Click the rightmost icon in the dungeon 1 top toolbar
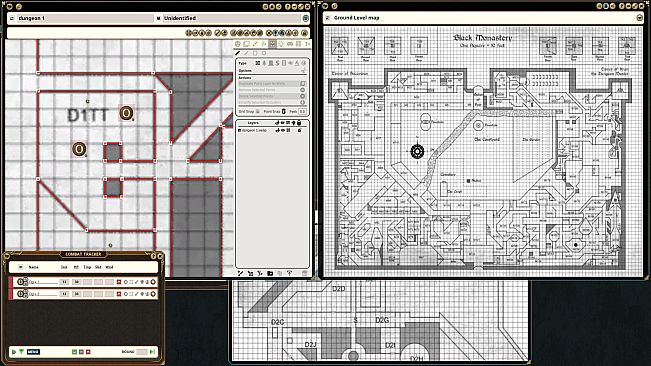651x366 pixels. (304, 33)
